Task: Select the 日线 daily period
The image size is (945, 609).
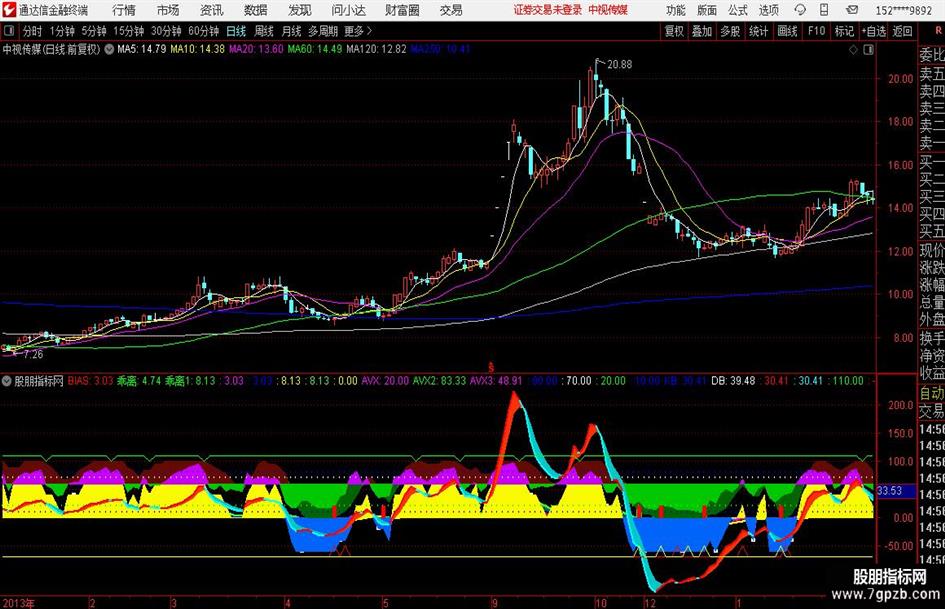Action: (236, 31)
